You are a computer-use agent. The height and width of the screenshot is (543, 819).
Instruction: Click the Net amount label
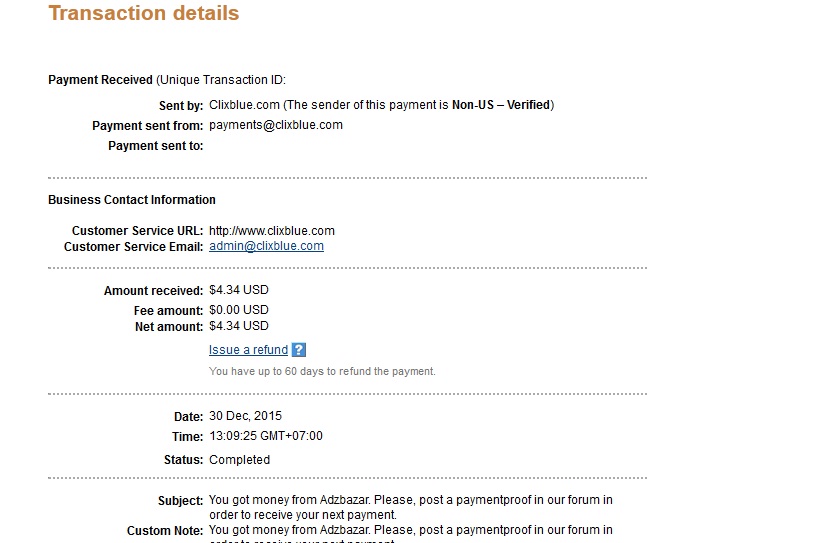169,327
